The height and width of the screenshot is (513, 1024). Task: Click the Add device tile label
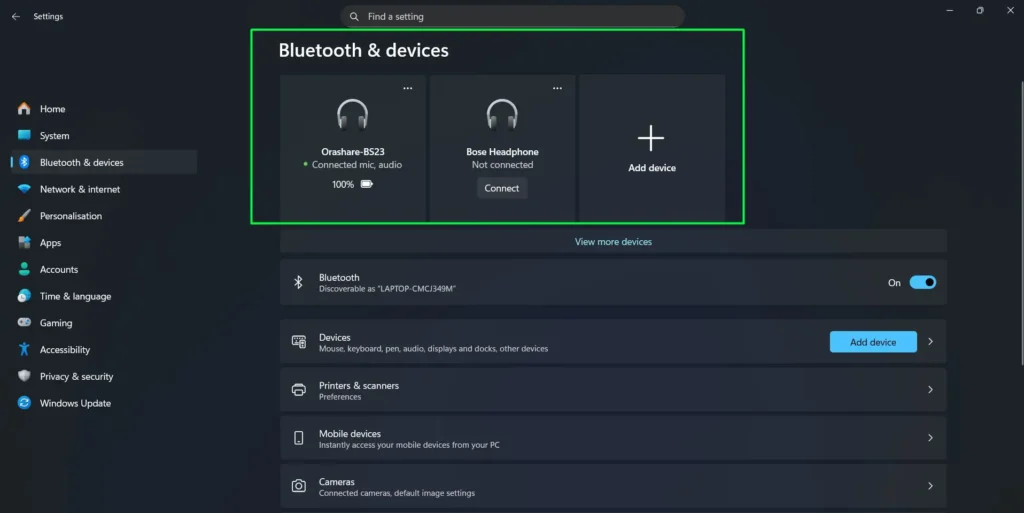tap(652, 168)
